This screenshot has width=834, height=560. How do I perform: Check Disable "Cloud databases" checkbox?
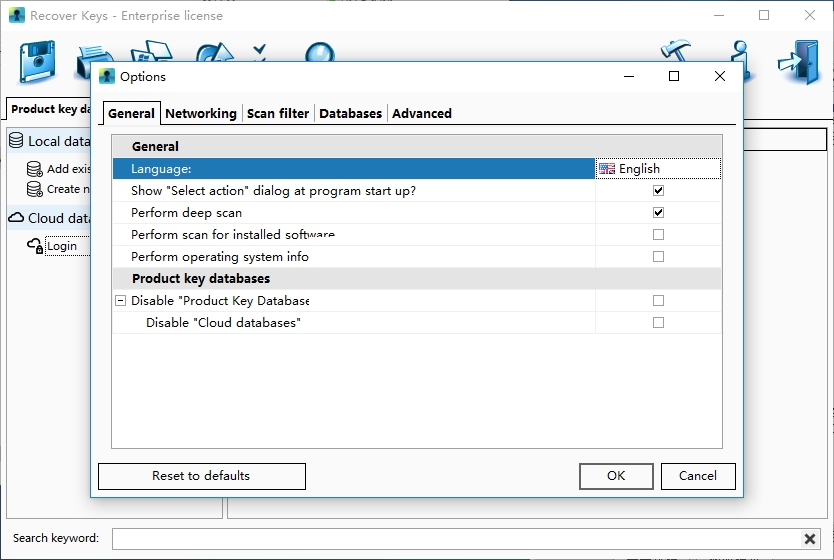tap(658, 322)
